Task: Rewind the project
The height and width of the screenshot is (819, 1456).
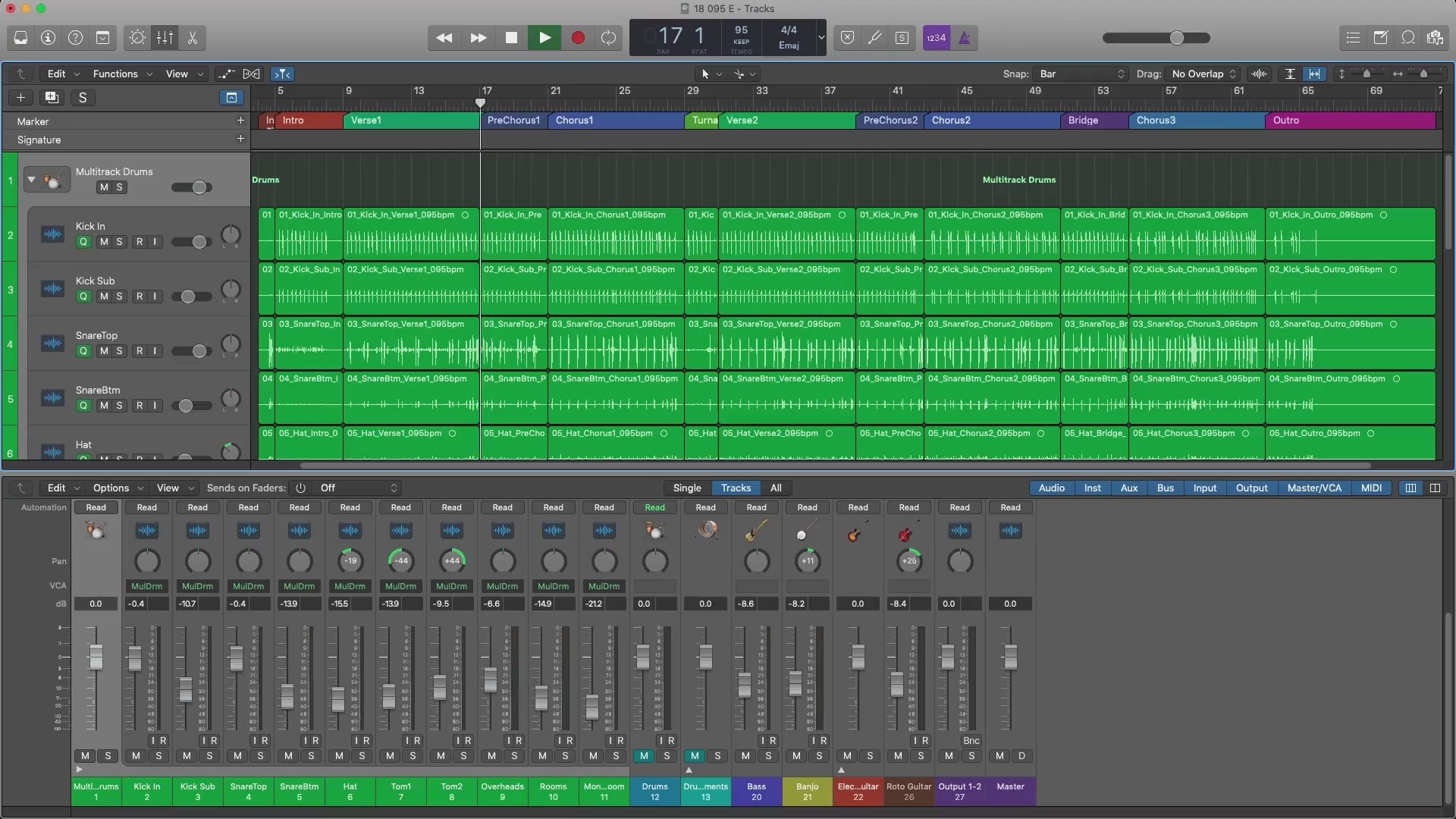Action: click(x=444, y=37)
